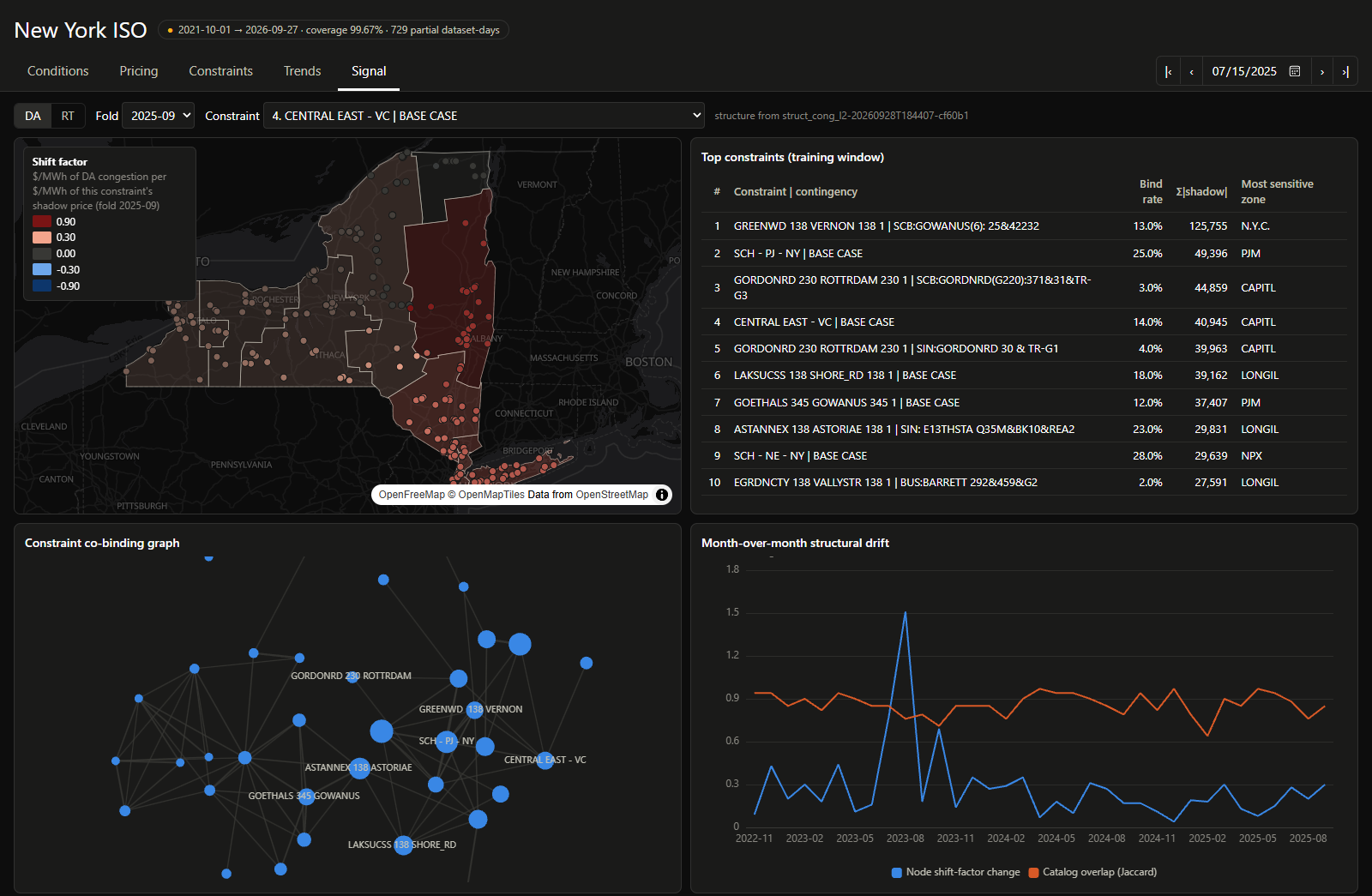Select CENTRAL EAST - VC table row

tap(1024, 322)
